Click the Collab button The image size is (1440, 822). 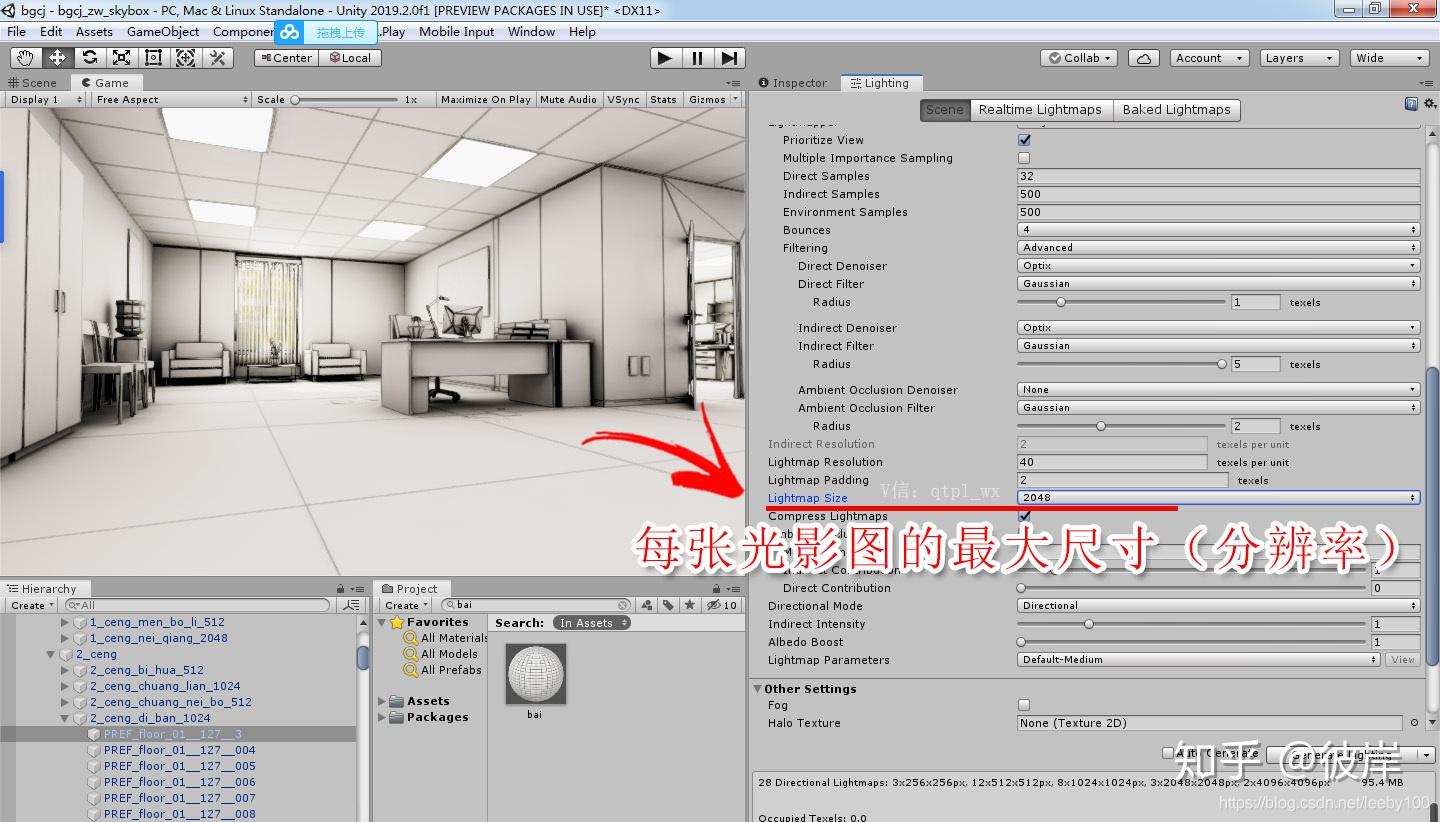click(x=1077, y=57)
